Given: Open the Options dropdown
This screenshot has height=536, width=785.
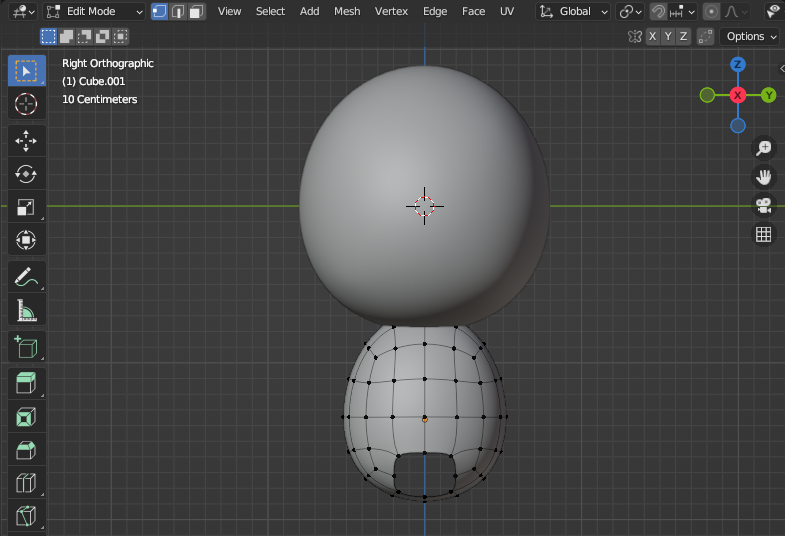Looking at the screenshot, I should (750, 36).
